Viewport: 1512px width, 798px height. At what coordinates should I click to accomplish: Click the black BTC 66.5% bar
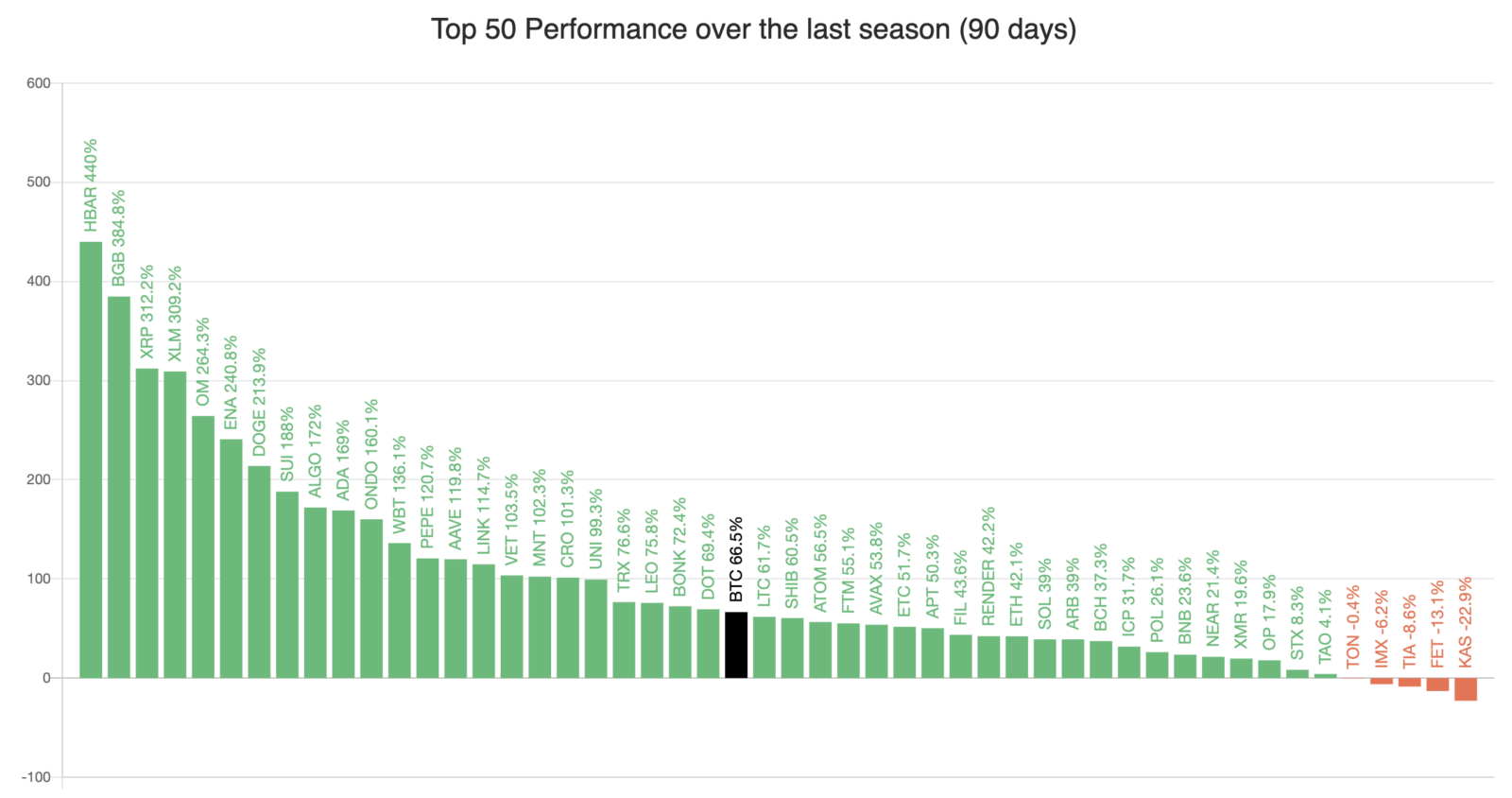tap(736, 645)
